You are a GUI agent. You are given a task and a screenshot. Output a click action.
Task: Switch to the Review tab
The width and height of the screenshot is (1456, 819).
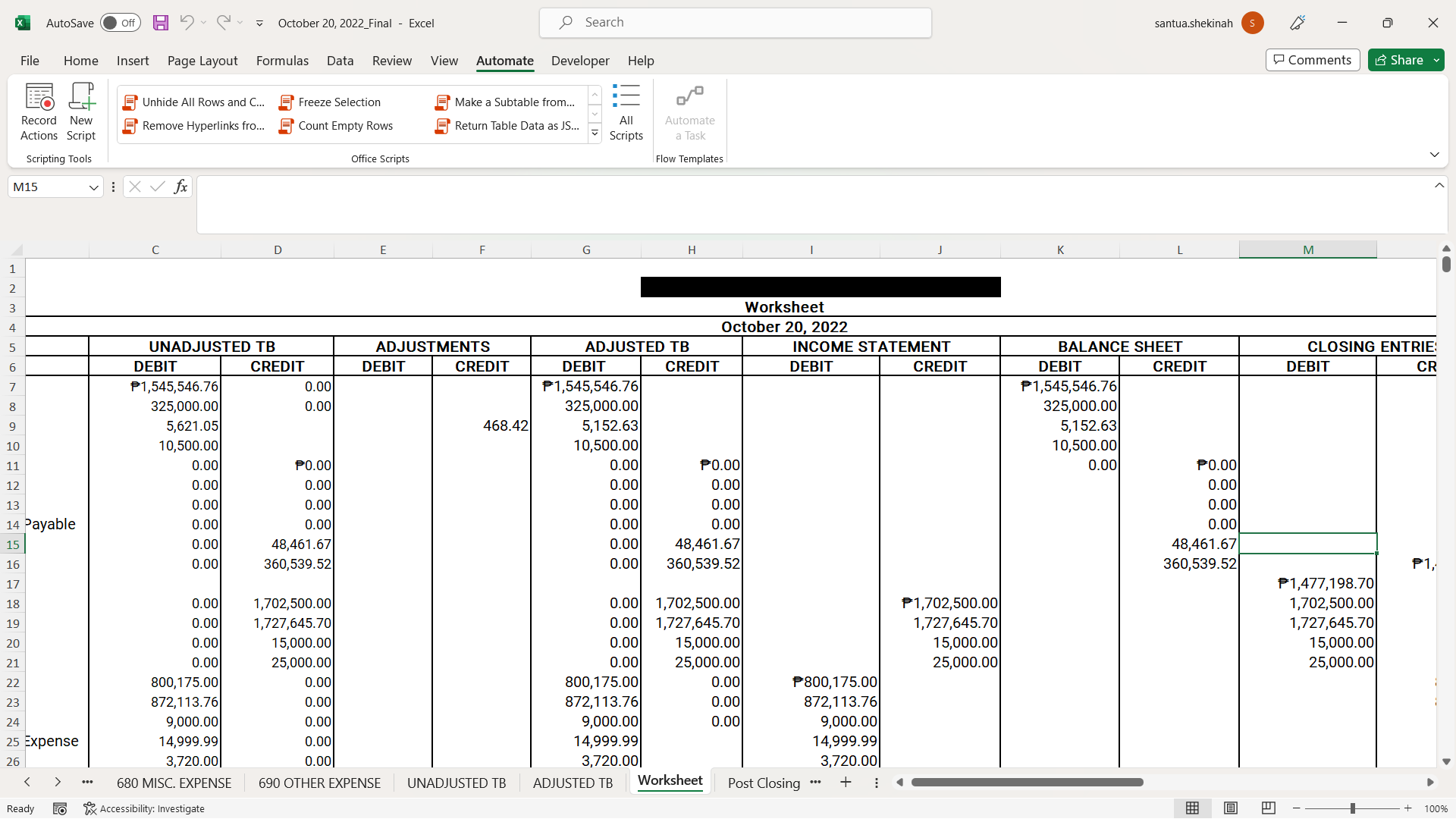(x=392, y=61)
